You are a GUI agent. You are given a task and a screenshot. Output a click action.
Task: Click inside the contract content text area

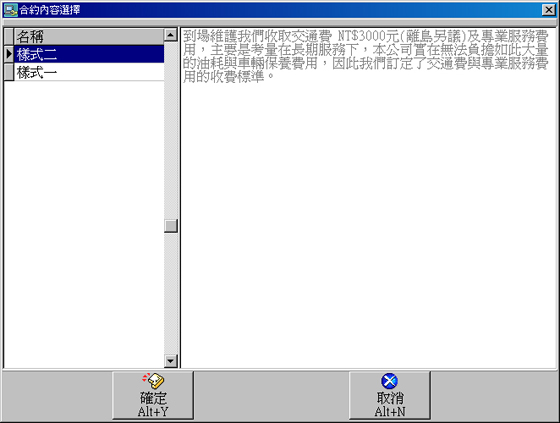pyautogui.click(x=369, y=198)
